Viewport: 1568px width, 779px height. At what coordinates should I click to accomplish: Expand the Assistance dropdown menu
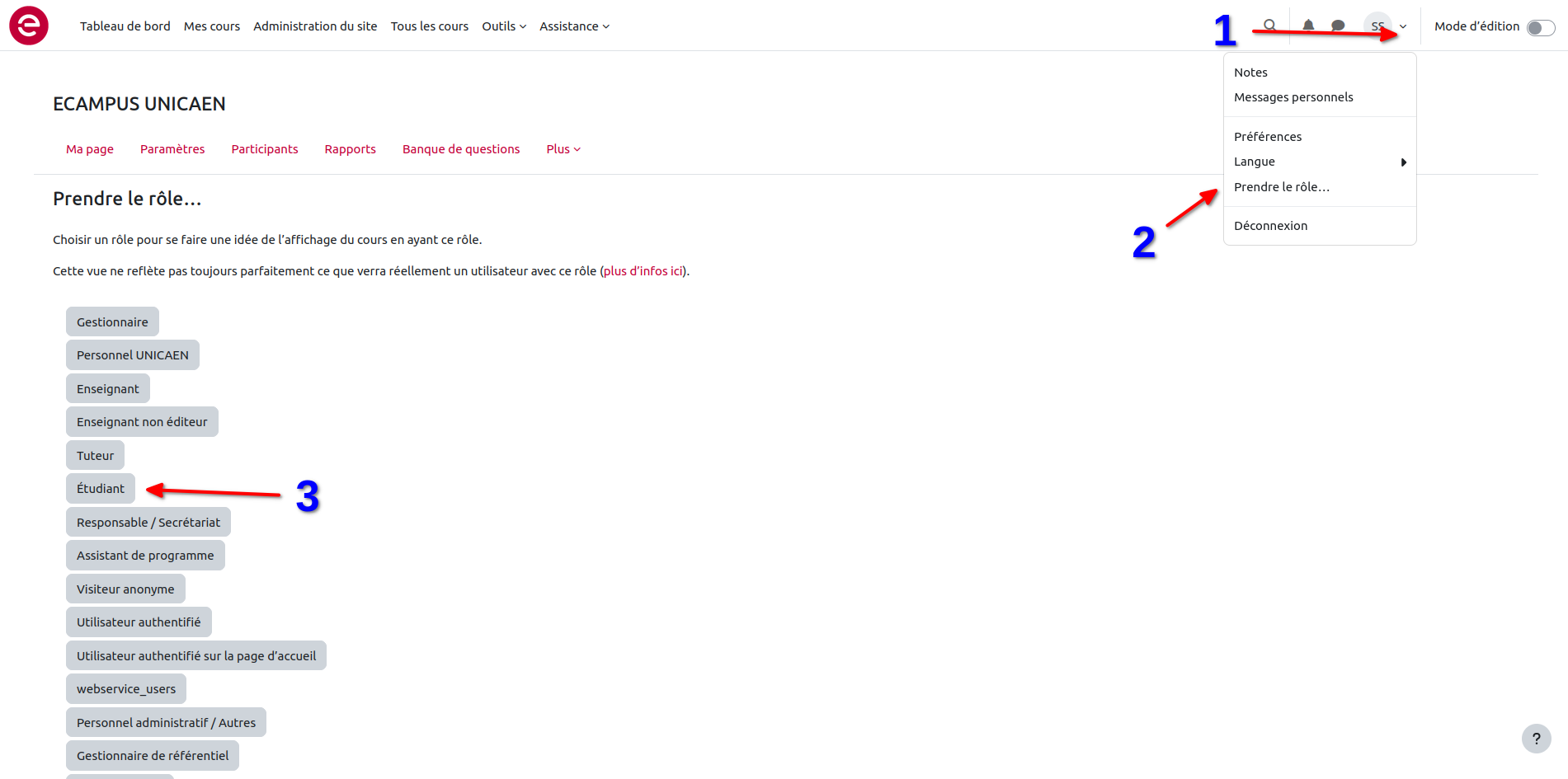point(574,26)
